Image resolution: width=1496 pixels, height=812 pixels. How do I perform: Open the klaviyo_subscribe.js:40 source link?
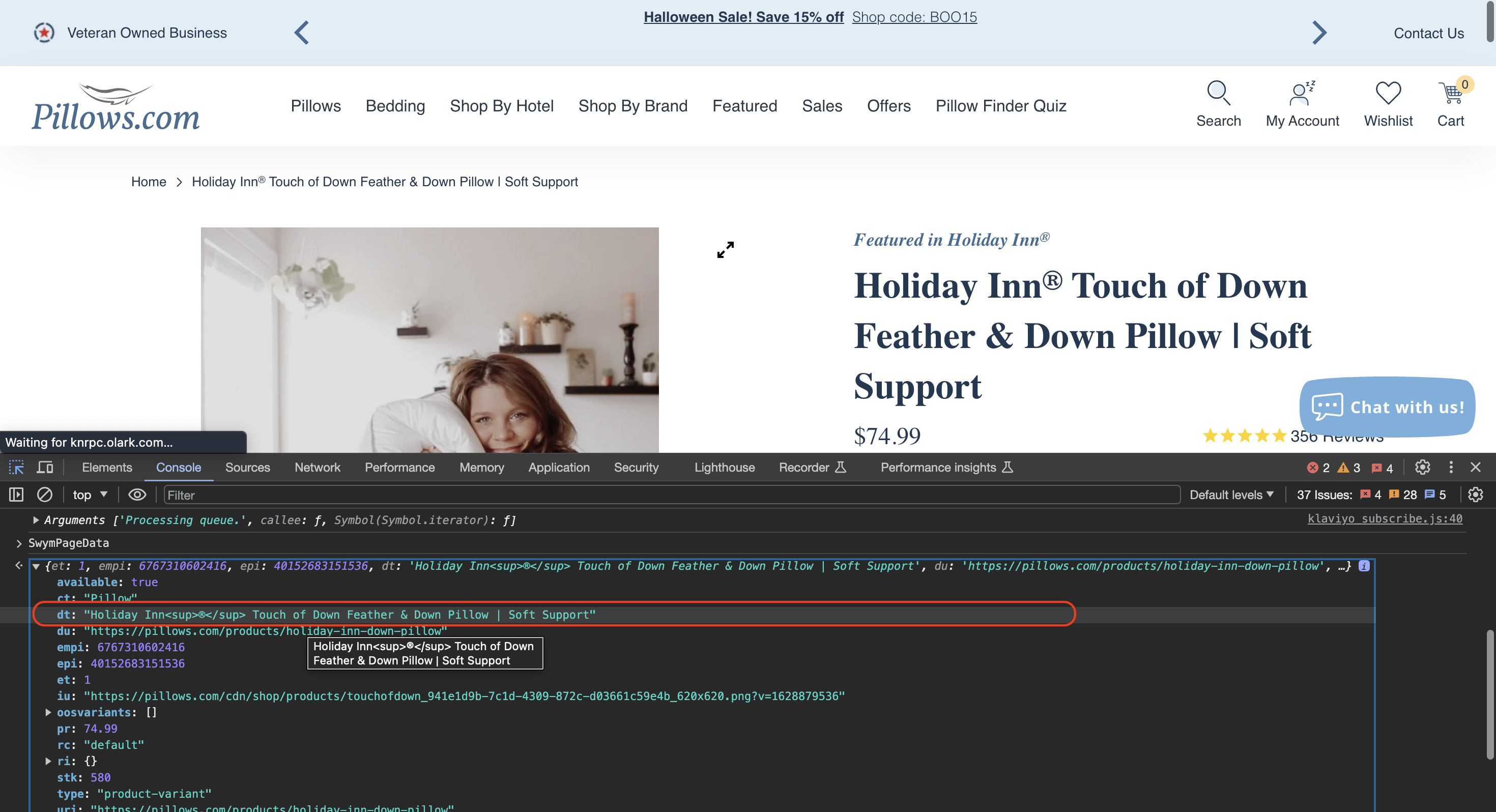pyautogui.click(x=1385, y=518)
